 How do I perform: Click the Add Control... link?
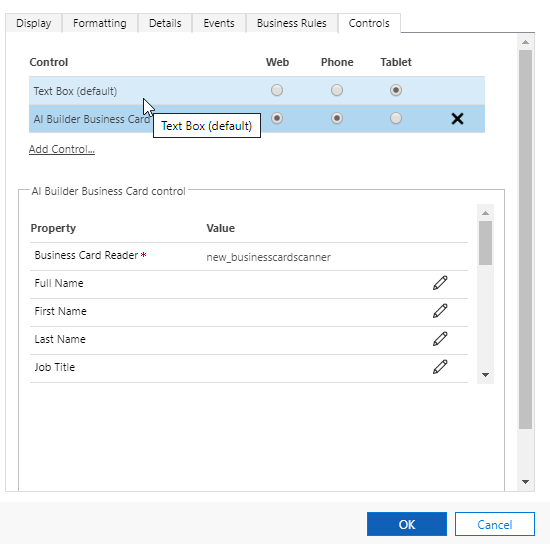[x=62, y=149]
